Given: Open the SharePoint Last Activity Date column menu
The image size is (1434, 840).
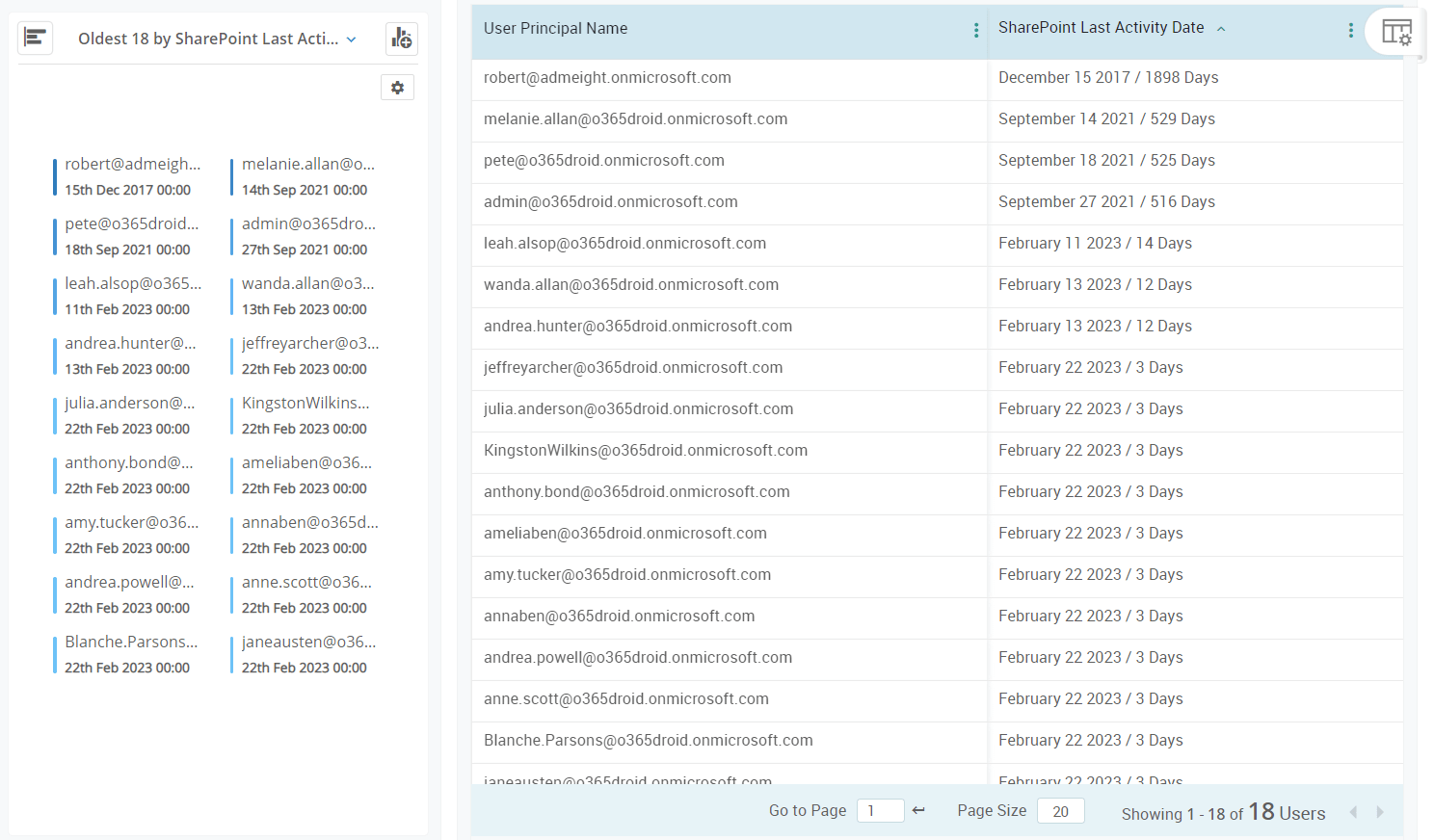Looking at the screenshot, I should (1351, 30).
